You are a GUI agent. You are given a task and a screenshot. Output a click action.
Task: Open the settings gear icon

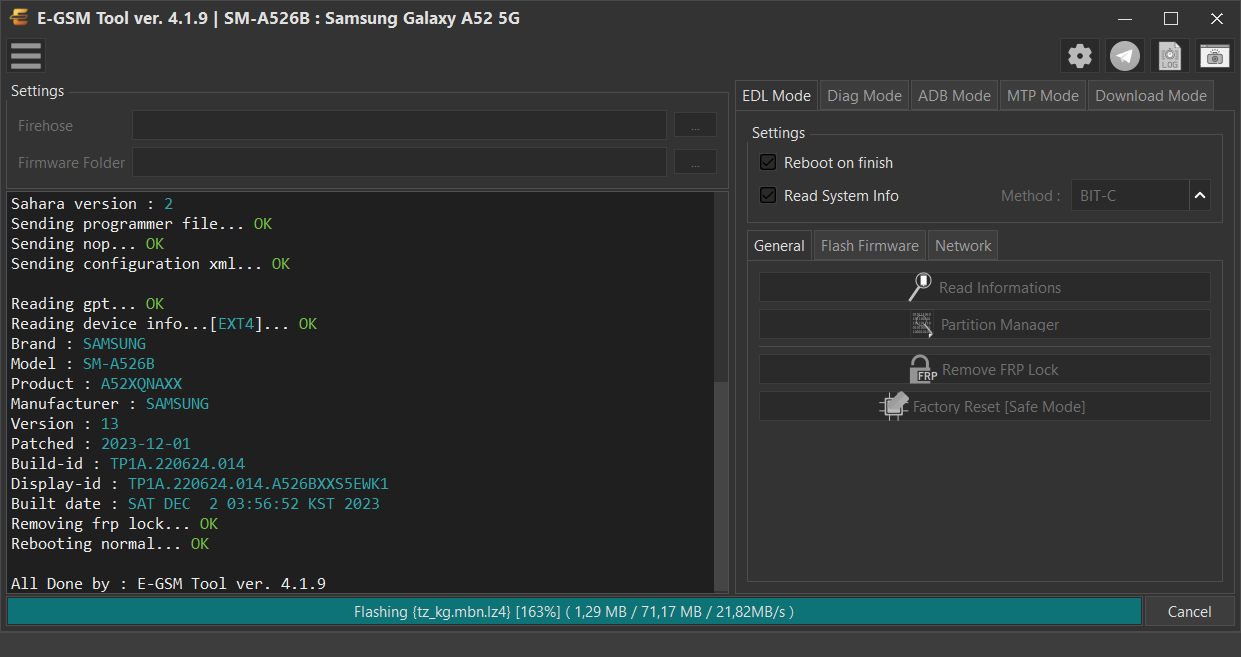click(1079, 56)
